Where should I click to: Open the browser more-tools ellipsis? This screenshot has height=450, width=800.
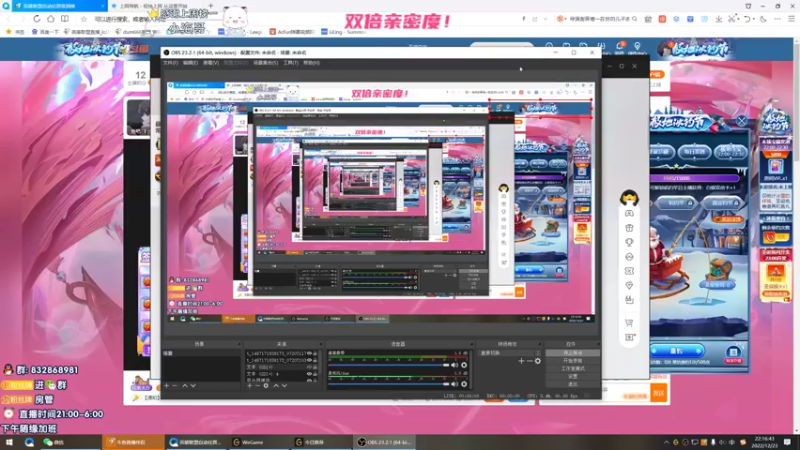(x=777, y=19)
